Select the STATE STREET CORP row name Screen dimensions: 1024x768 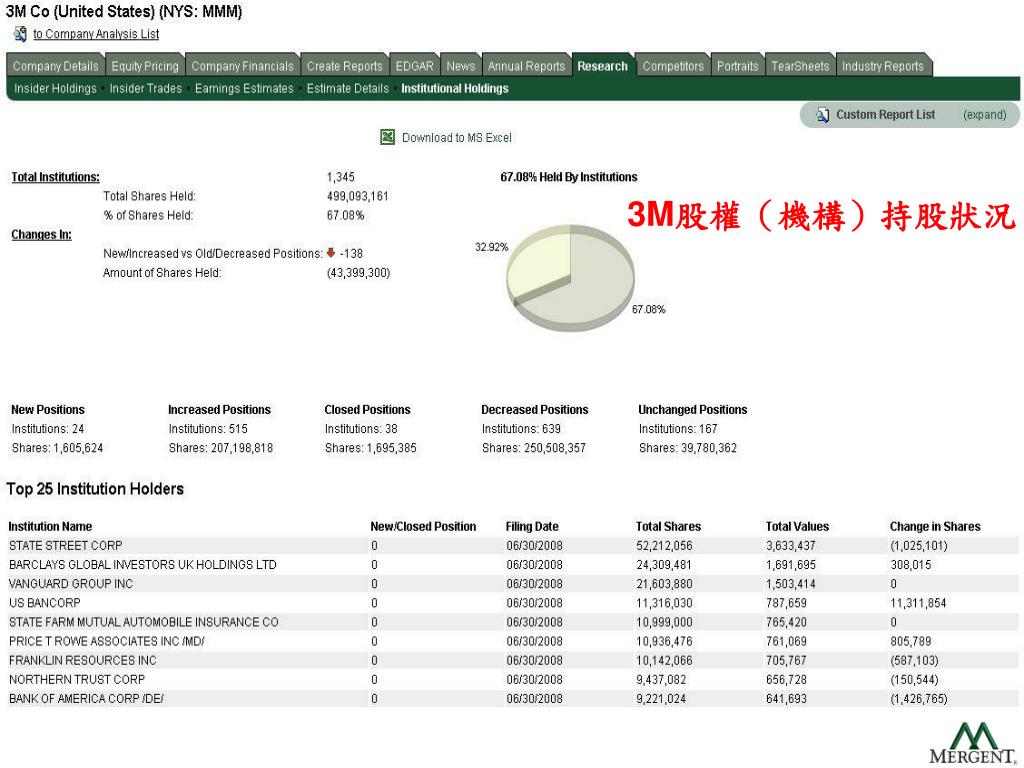65,545
